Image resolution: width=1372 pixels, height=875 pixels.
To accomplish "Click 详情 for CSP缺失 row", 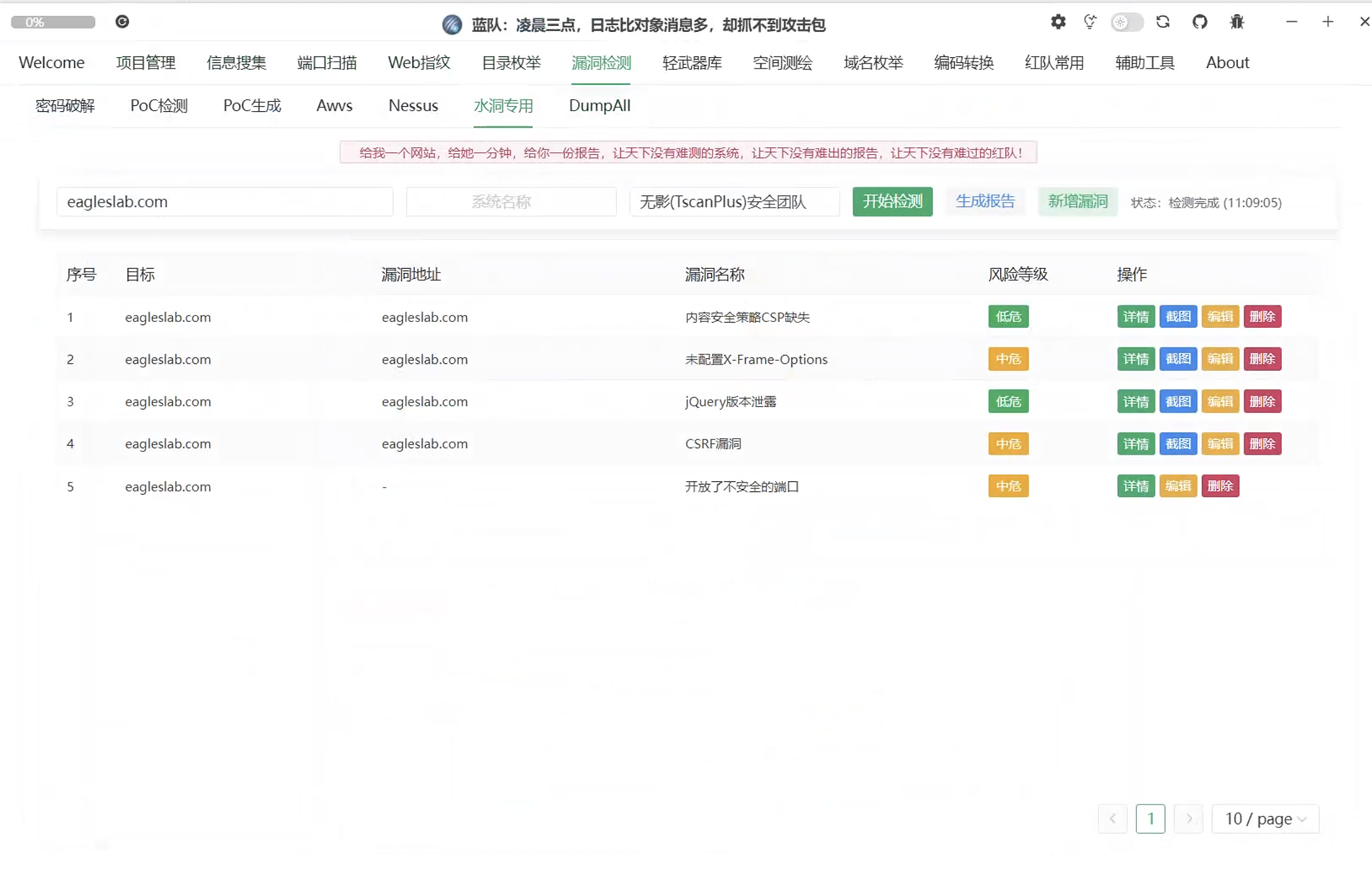I will 1136,317.
